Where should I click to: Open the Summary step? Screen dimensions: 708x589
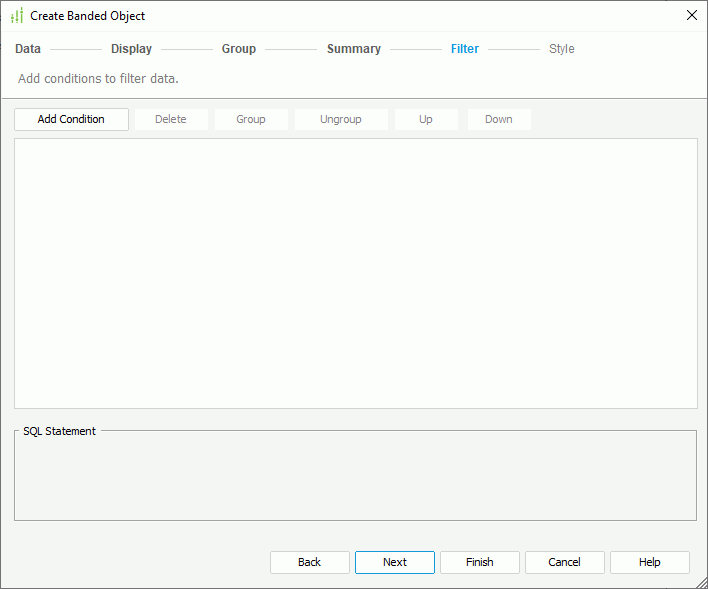coord(354,49)
